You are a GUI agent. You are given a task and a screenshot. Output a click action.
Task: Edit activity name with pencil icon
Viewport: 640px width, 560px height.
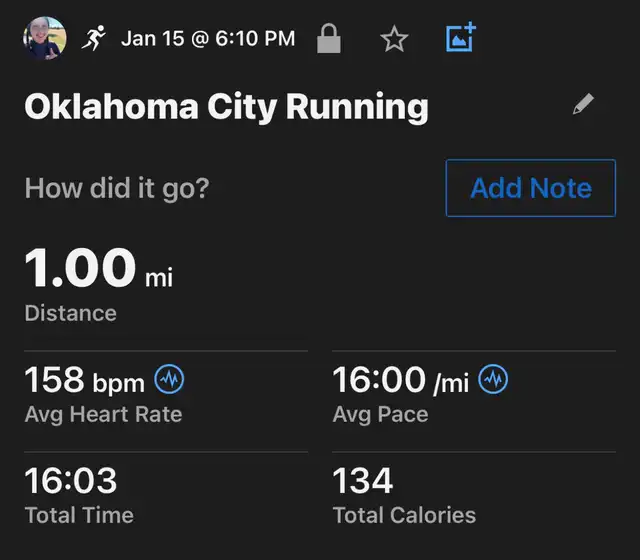[x=583, y=105]
